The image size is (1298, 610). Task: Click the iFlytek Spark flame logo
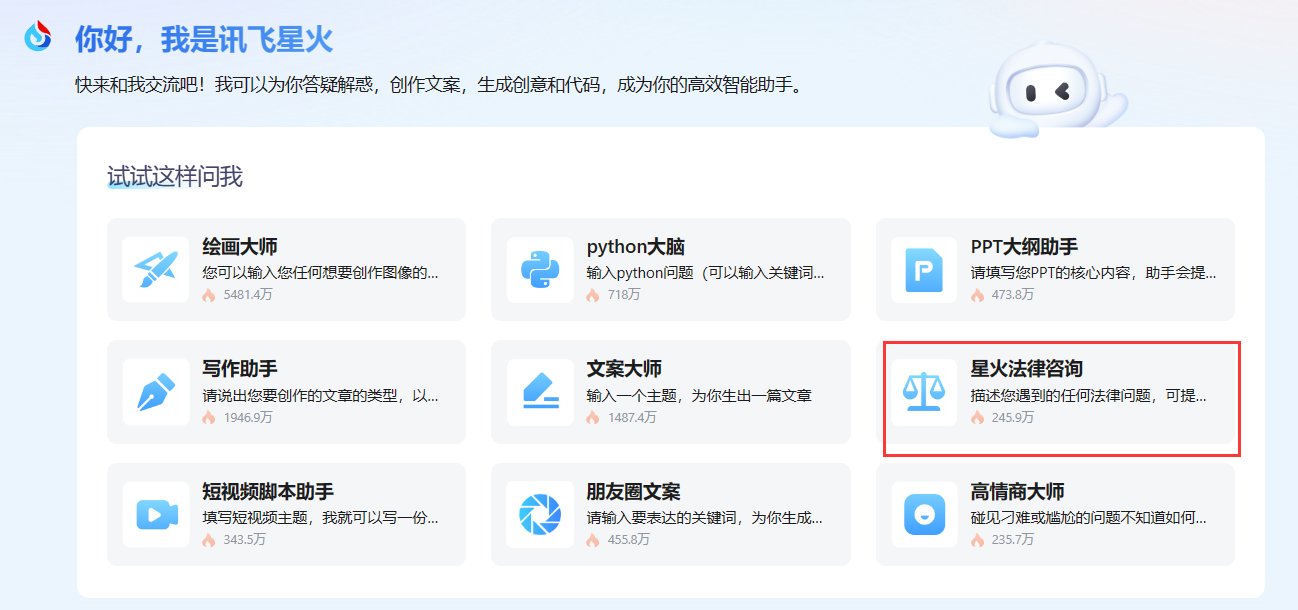pos(38,37)
